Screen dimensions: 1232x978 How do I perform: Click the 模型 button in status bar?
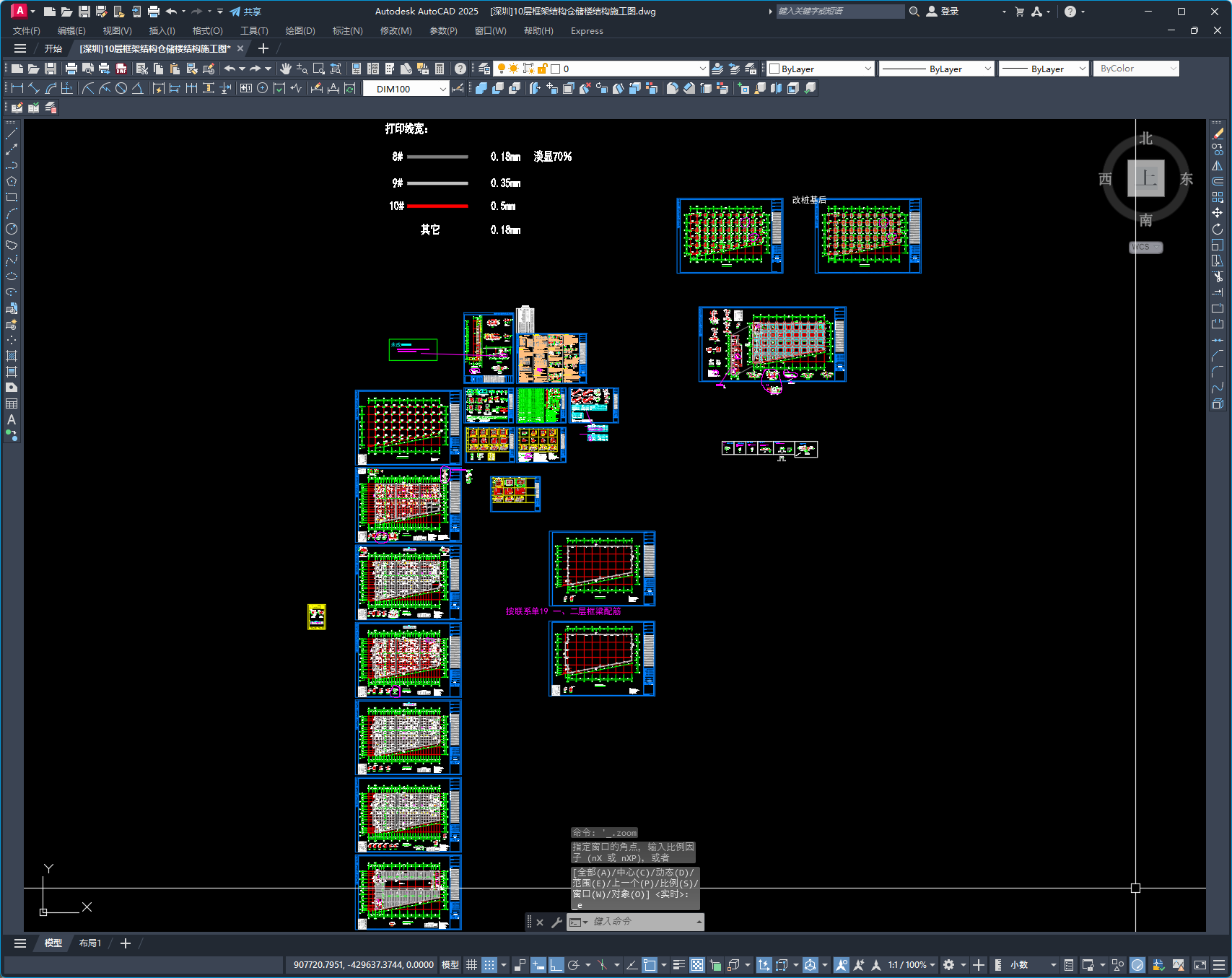click(450, 965)
